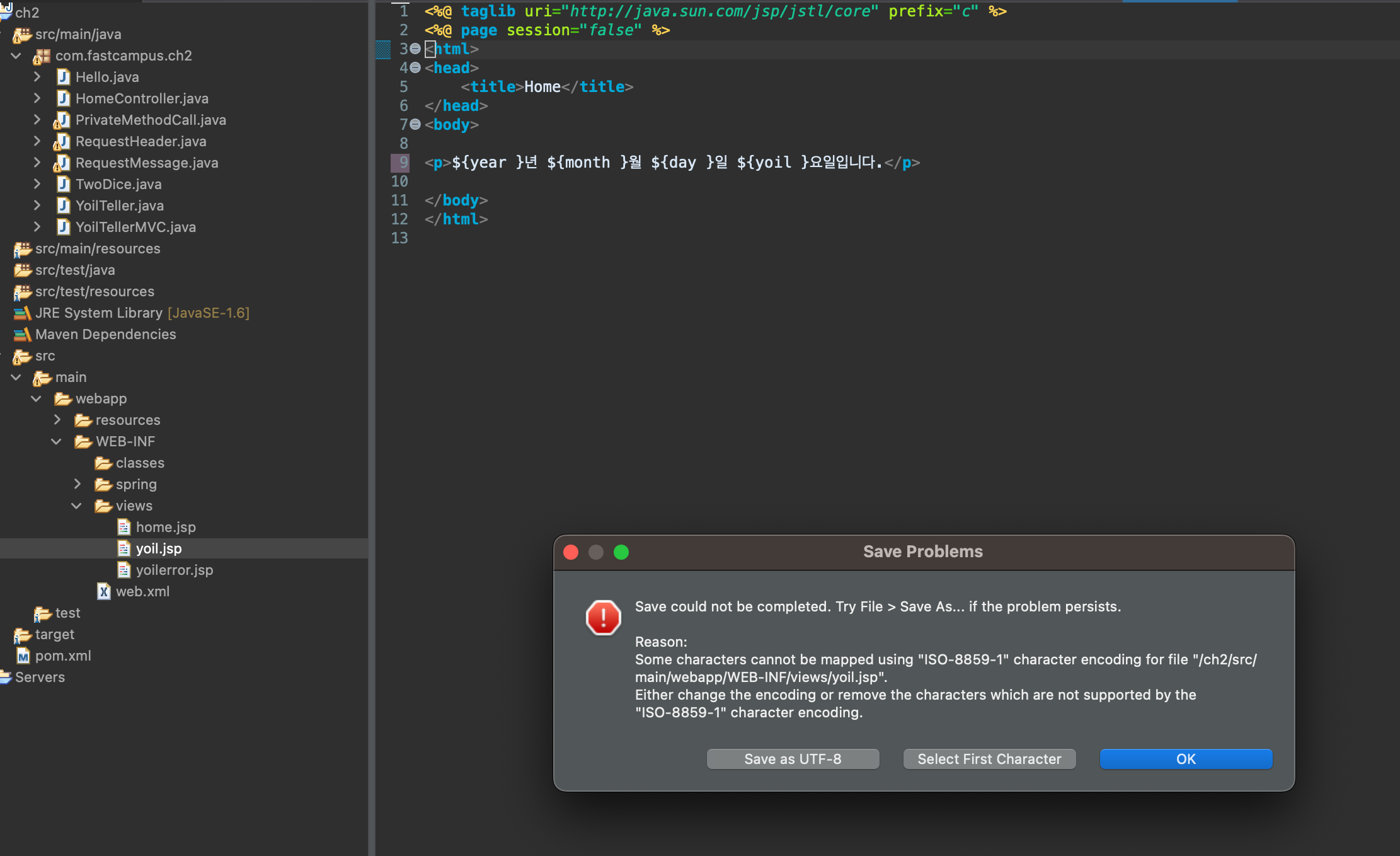
Task: Click the JRE System Library icon
Action: coord(23,313)
